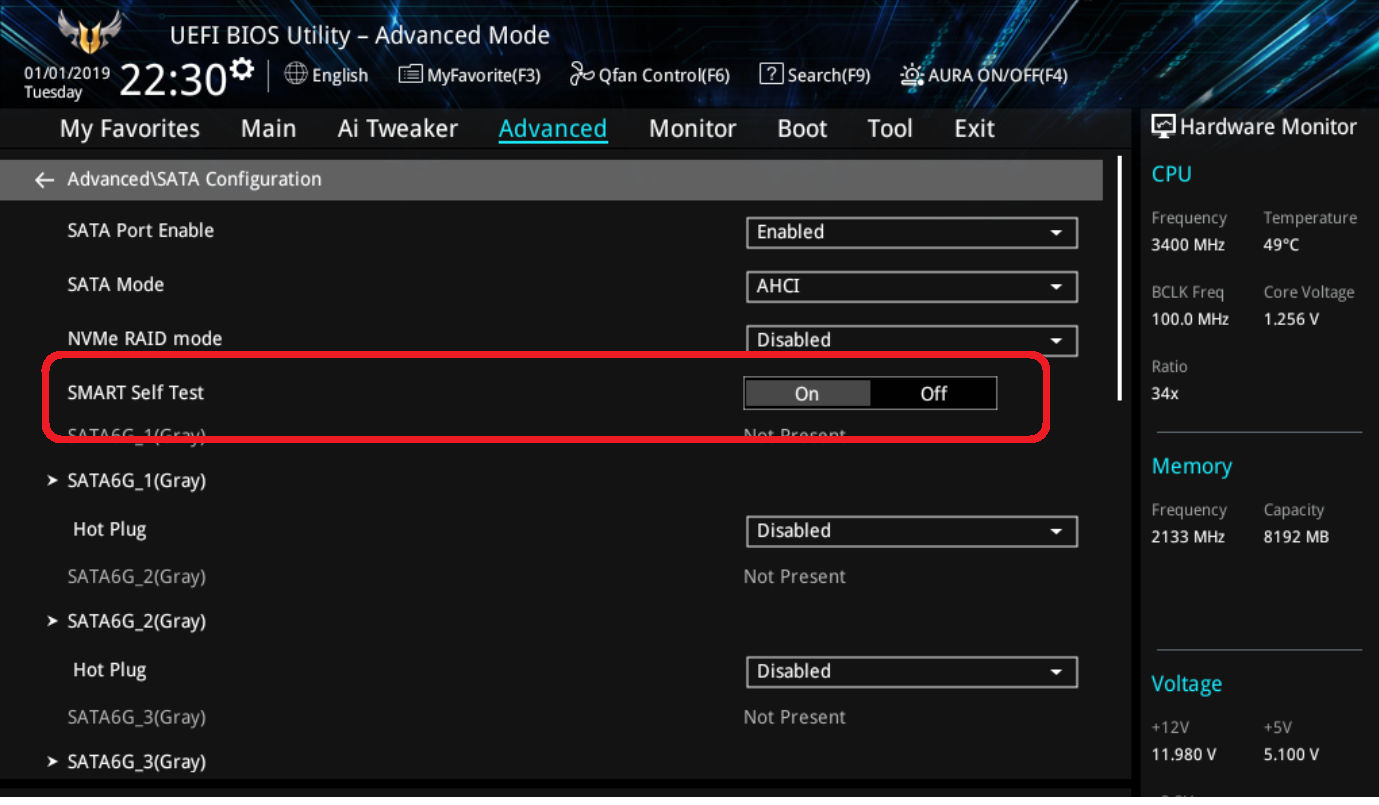Click the AURA light bulb icon
Image resolution: width=1379 pixels, height=805 pixels.
click(x=912, y=74)
